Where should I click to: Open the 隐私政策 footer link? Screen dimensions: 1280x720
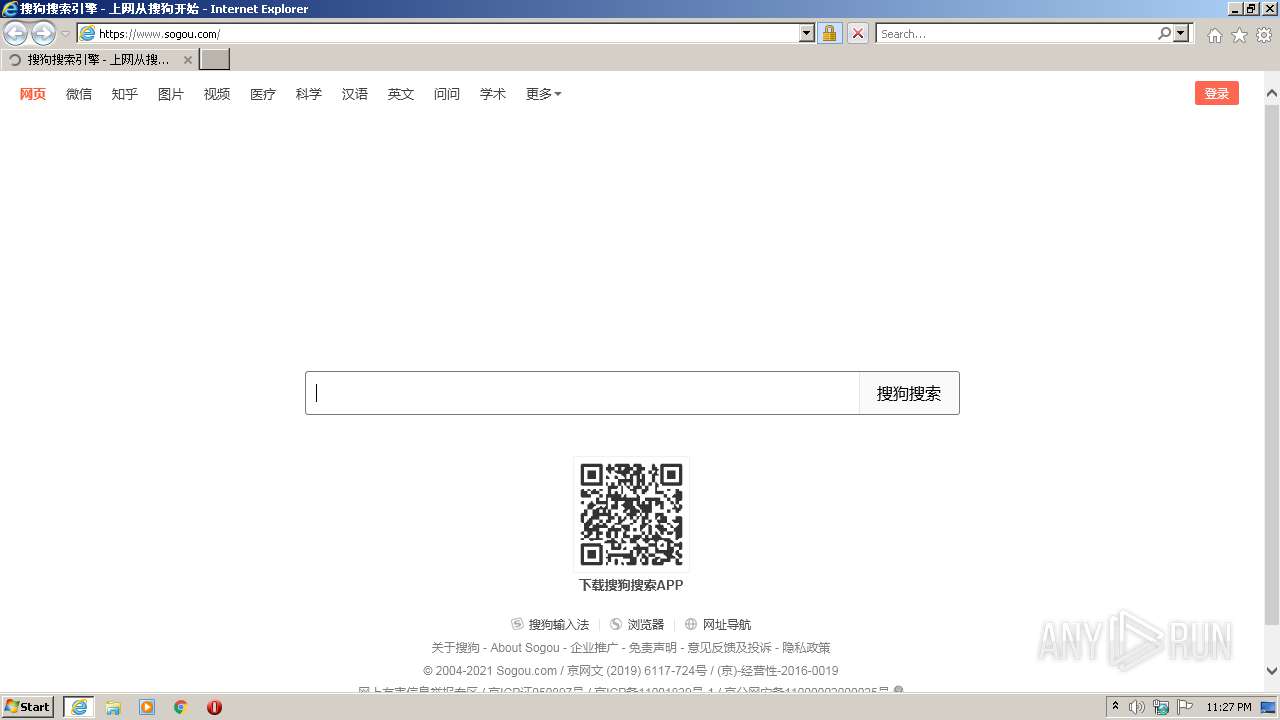806,648
